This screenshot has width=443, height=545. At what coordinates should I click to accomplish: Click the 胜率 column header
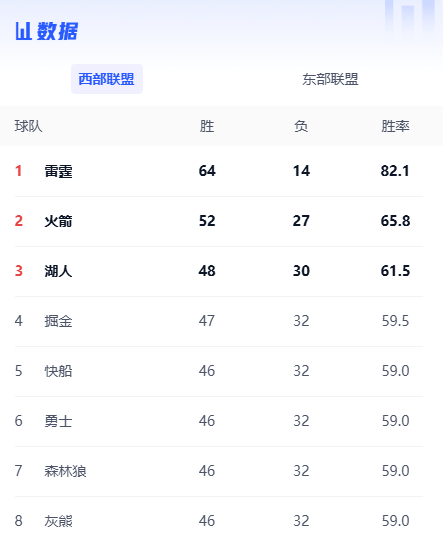coord(395,126)
